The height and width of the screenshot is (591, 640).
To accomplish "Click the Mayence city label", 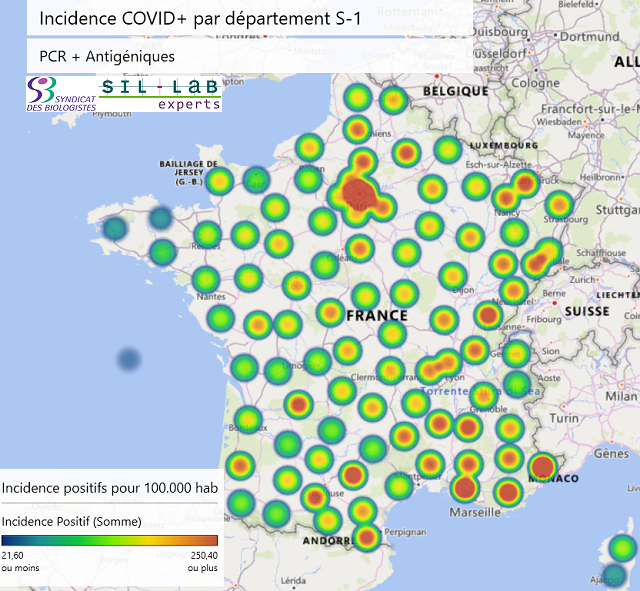I will (586, 135).
